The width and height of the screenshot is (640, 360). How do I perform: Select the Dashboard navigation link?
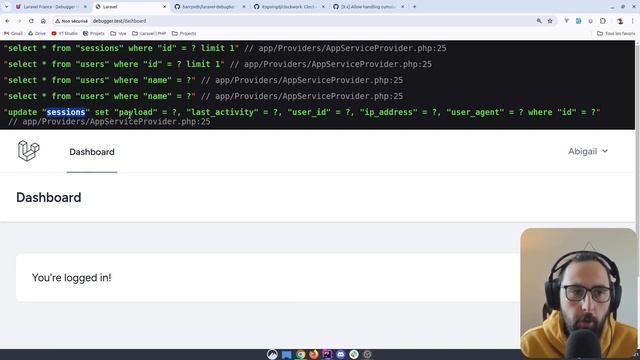pos(92,152)
